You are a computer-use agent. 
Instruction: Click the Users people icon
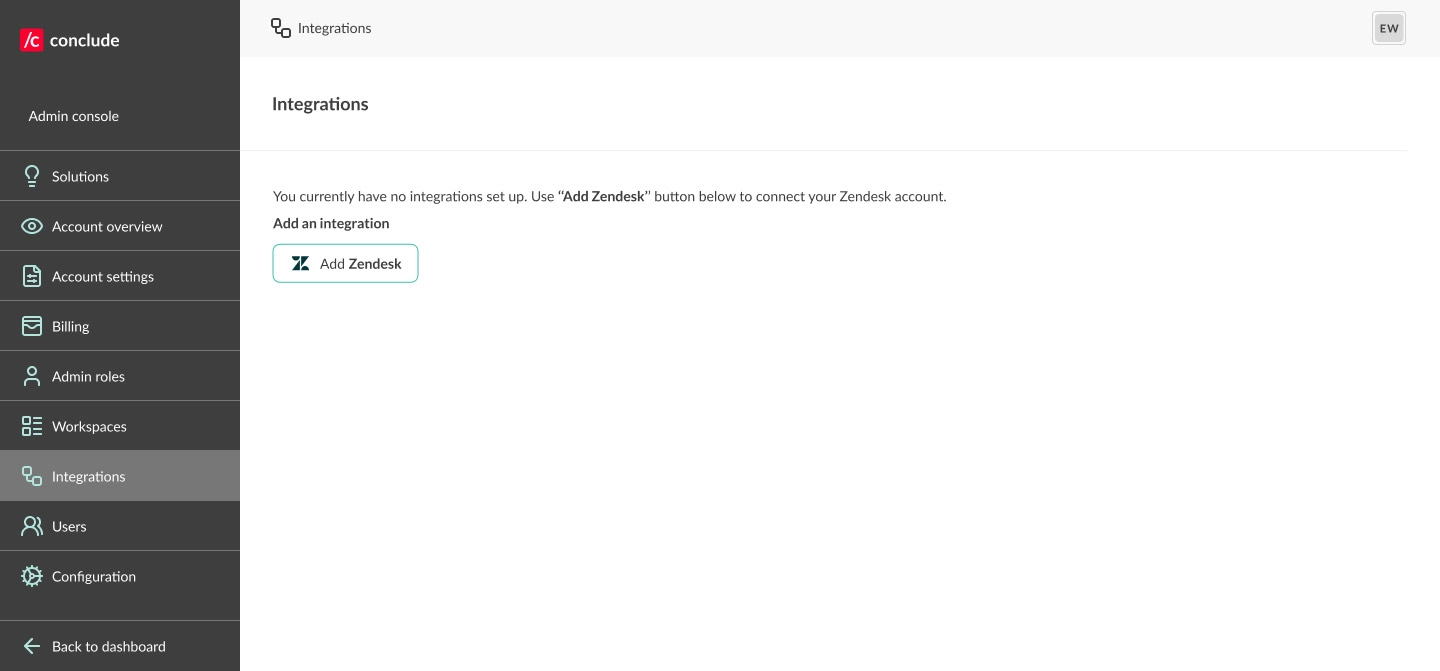pos(32,526)
